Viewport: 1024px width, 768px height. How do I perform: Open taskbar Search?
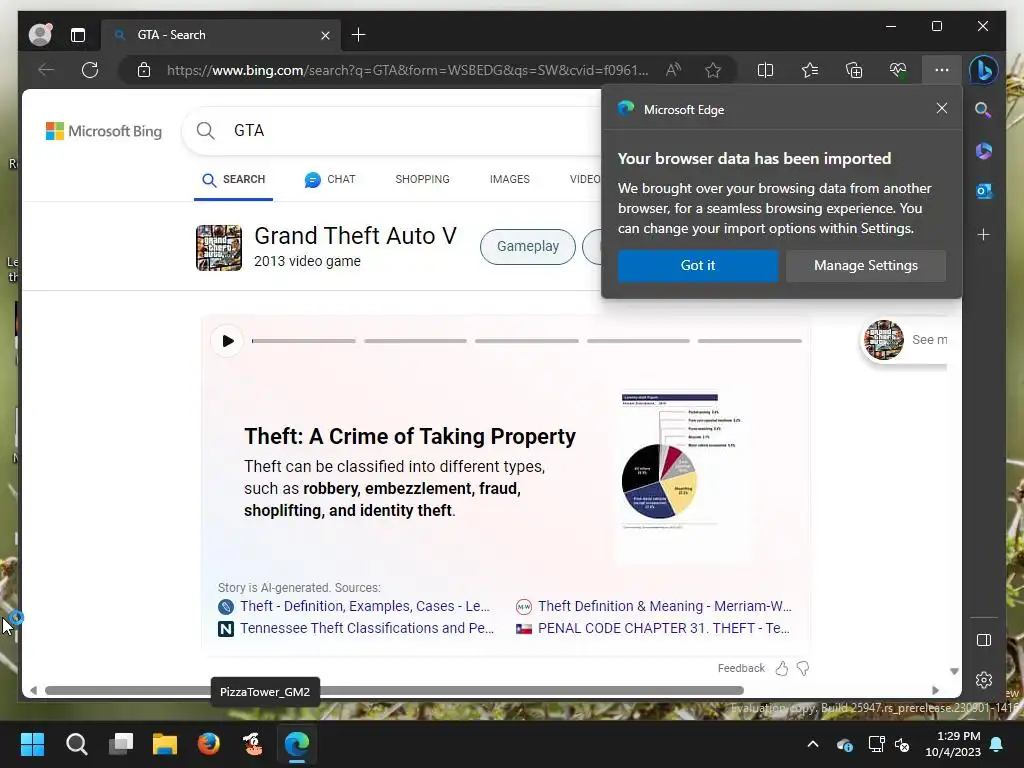pyautogui.click(x=76, y=744)
